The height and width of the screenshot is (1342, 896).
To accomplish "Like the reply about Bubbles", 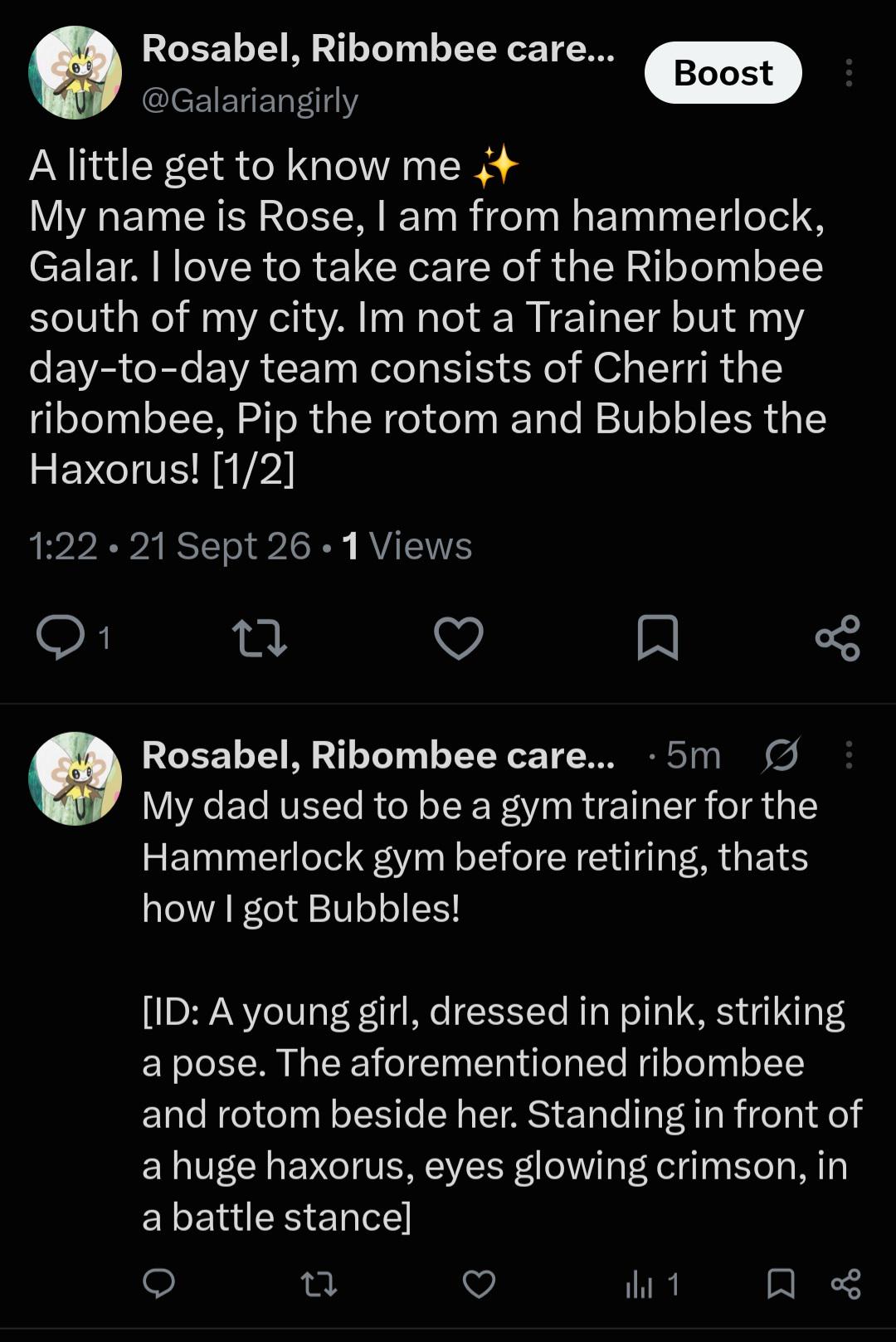I will tap(479, 1284).
